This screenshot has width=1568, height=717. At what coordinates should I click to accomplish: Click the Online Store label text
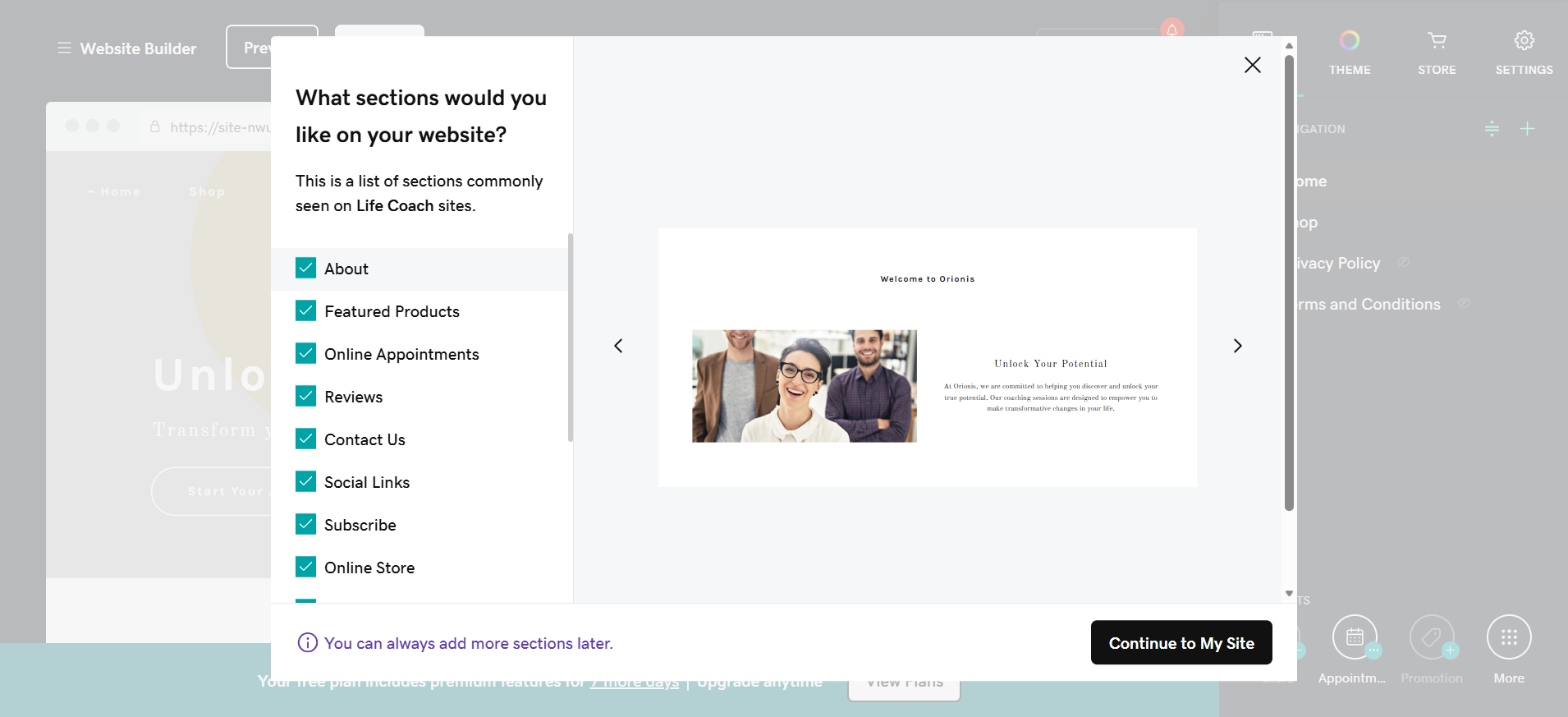pyautogui.click(x=369, y=568)
